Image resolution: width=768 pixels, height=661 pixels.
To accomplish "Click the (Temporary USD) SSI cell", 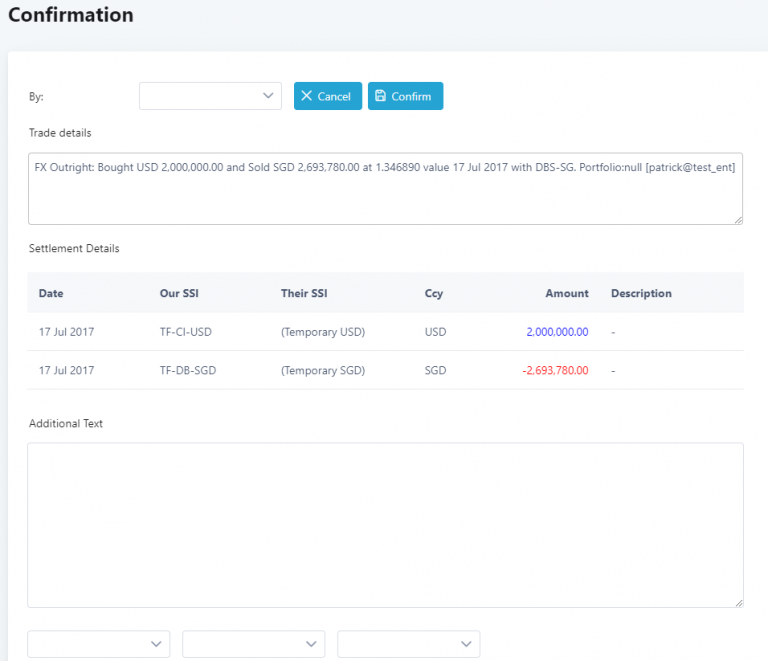I will click(323, 332).
